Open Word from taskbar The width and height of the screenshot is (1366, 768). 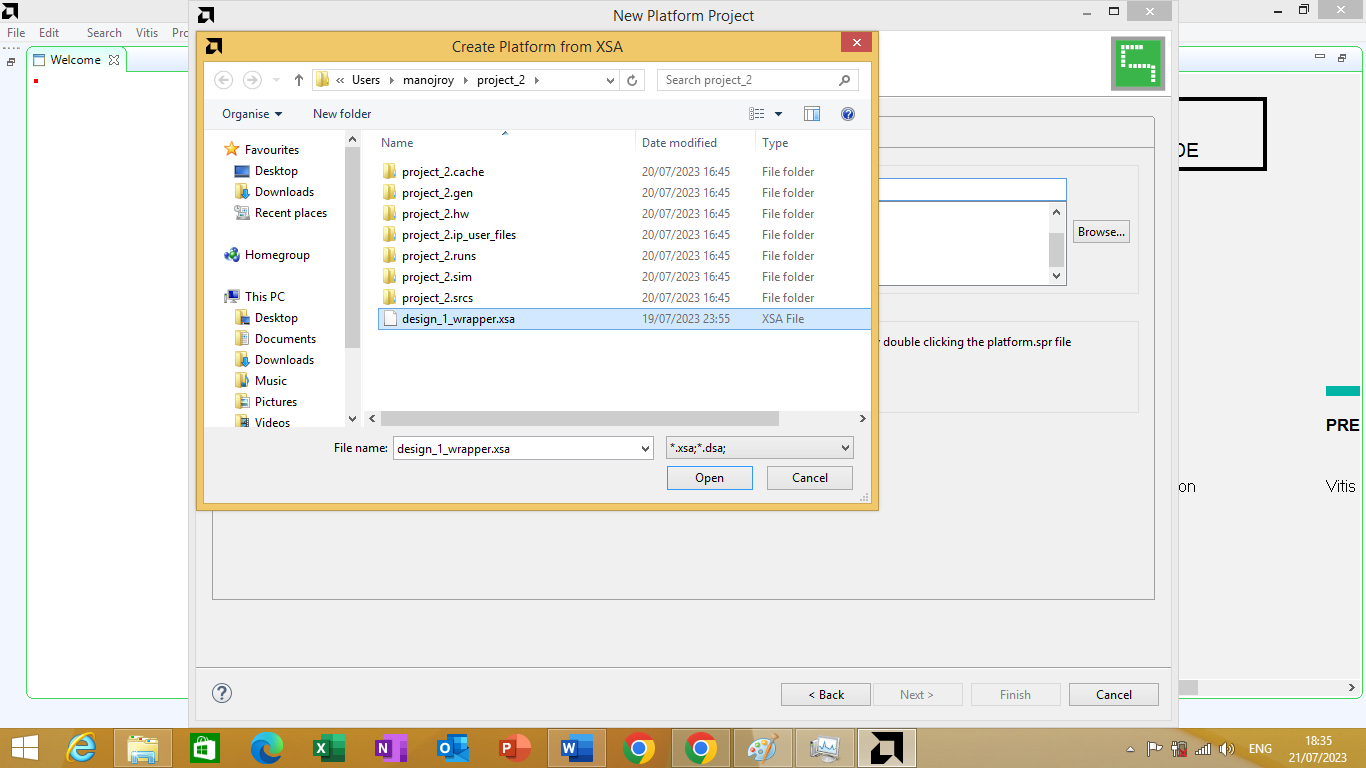point(577,748)
